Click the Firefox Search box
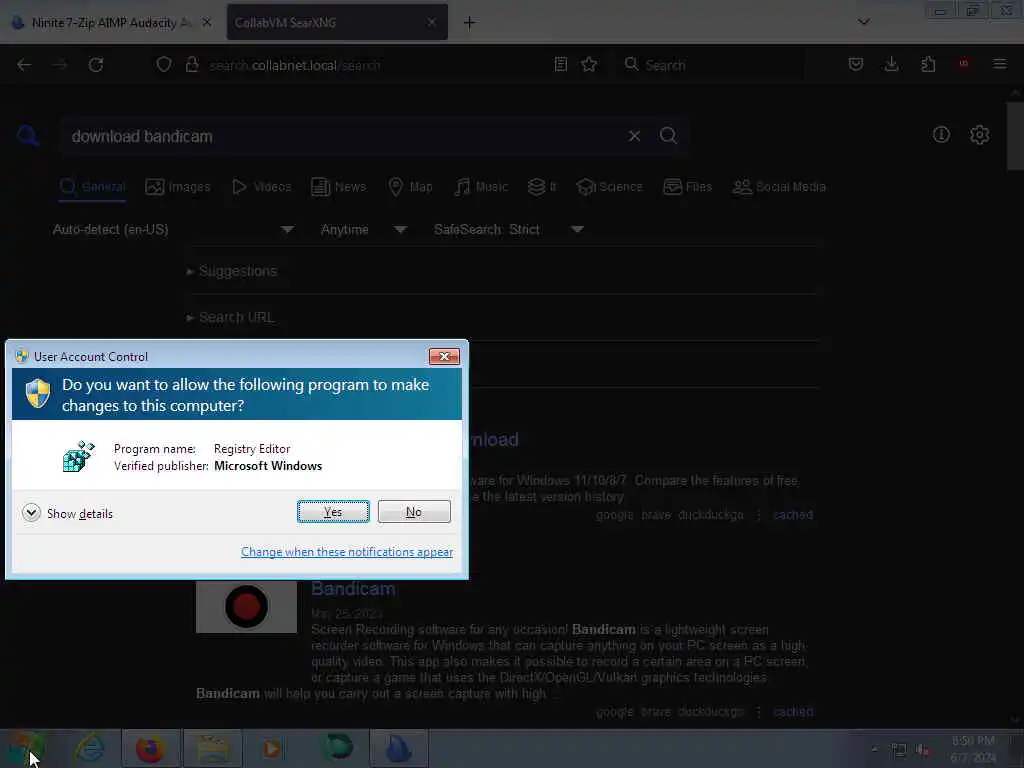Screen dimensions: 1024x768 (x=712, y=65)
